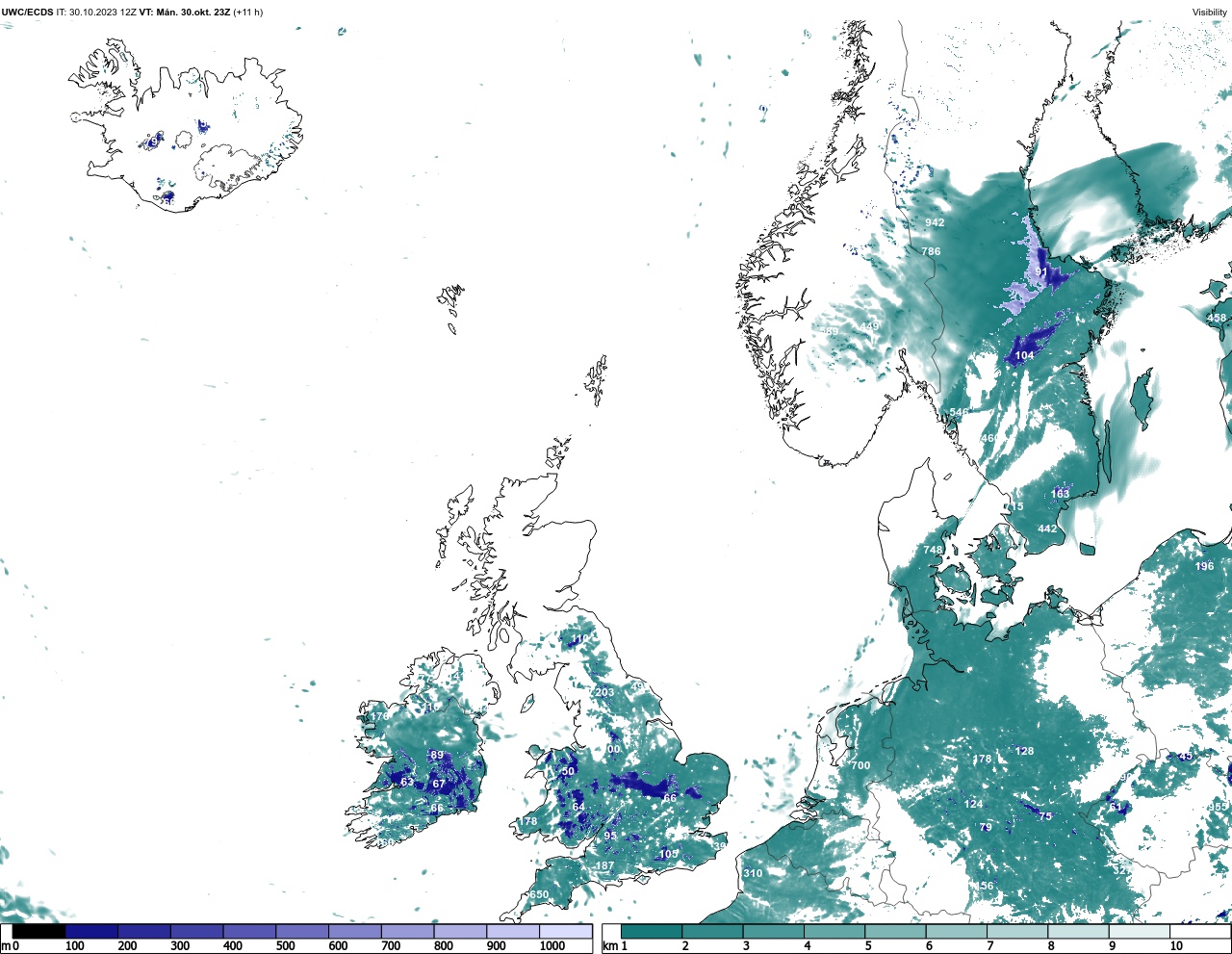Click the '546' visibility value
This screenshot has width=1232, height=954.
coord(960,412)
